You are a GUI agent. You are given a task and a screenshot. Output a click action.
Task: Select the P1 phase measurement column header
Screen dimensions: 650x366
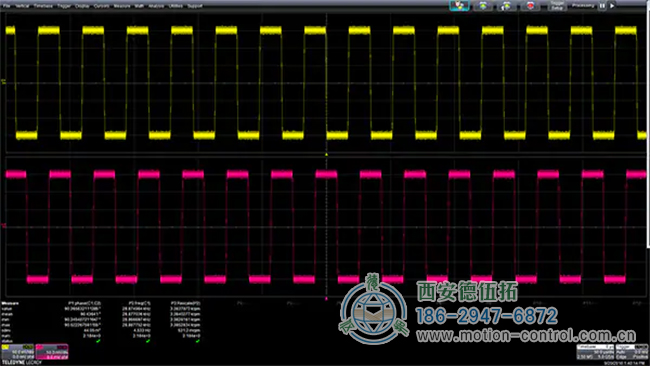(x=85, y=303)
